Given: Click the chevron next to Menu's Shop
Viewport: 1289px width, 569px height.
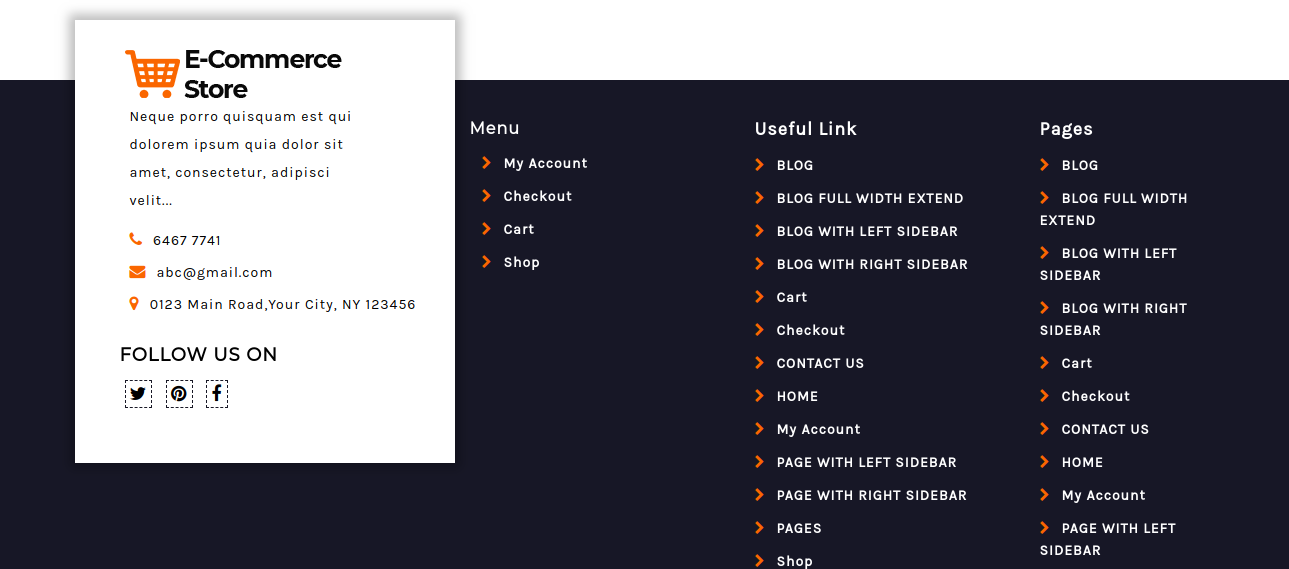Looking at the screenshot, I should 486,262.
